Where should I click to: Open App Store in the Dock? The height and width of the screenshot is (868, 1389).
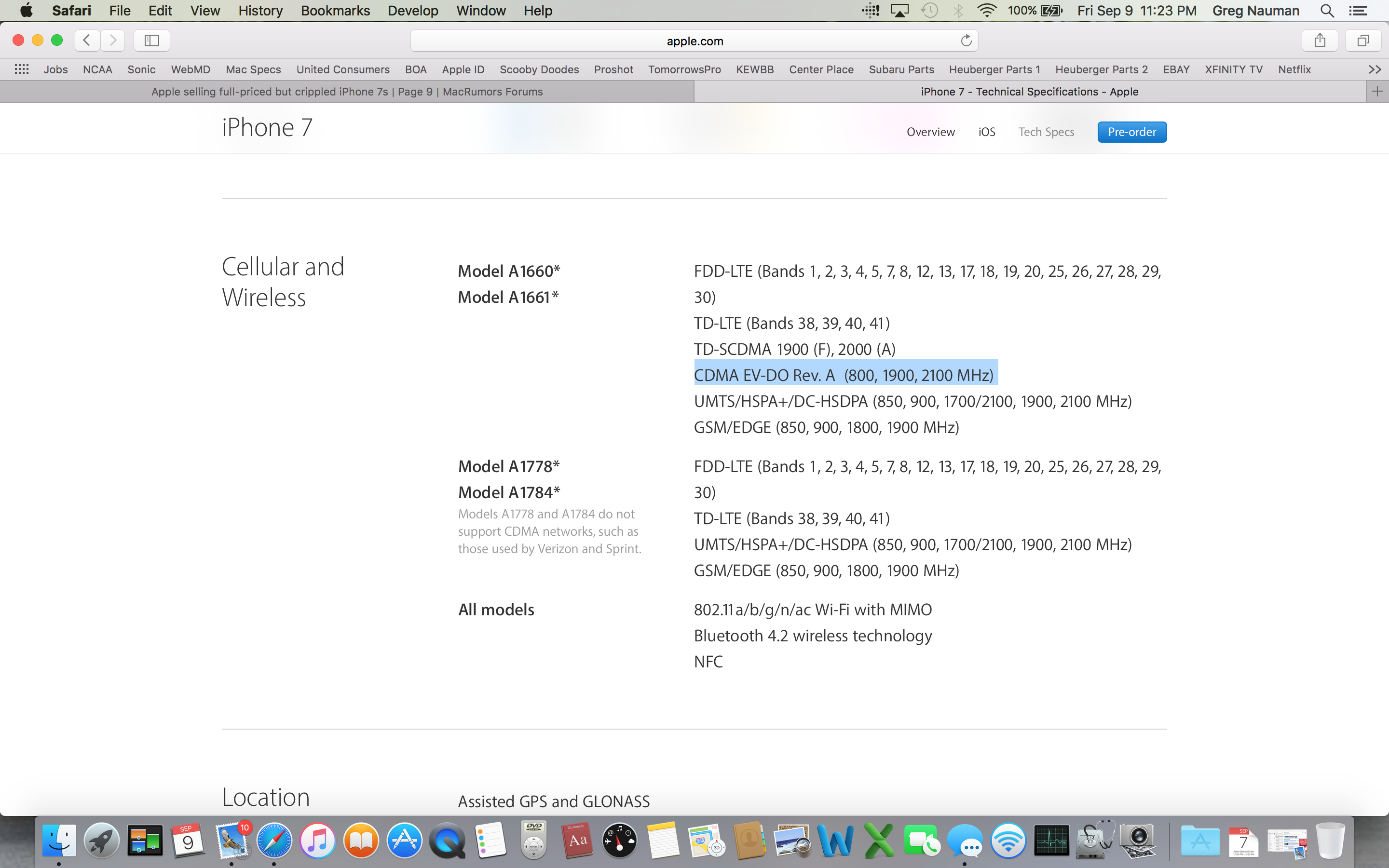click(404, 841)
